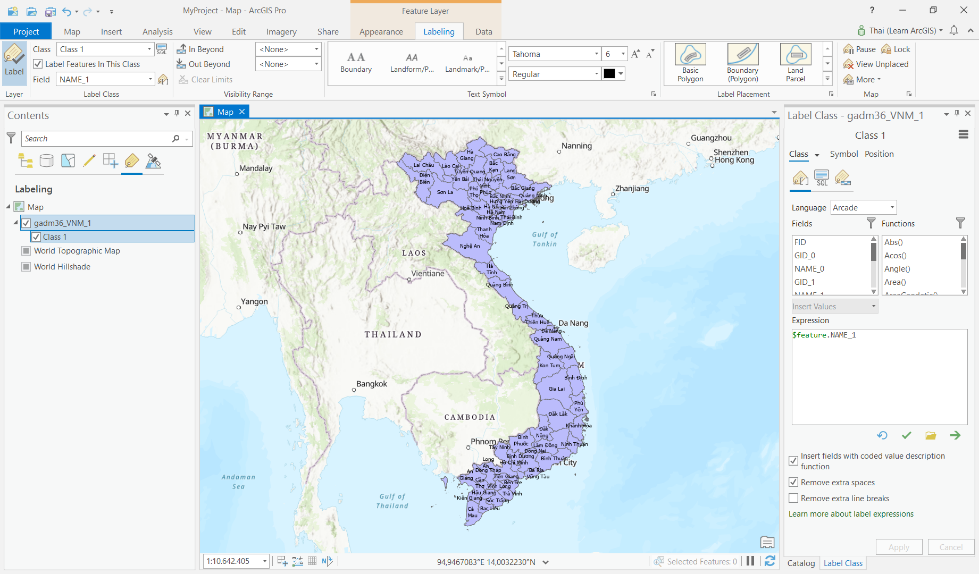The height and width of the screenshot is (574, 979).
Task: Select List By Selection icon
Action: 68,161
